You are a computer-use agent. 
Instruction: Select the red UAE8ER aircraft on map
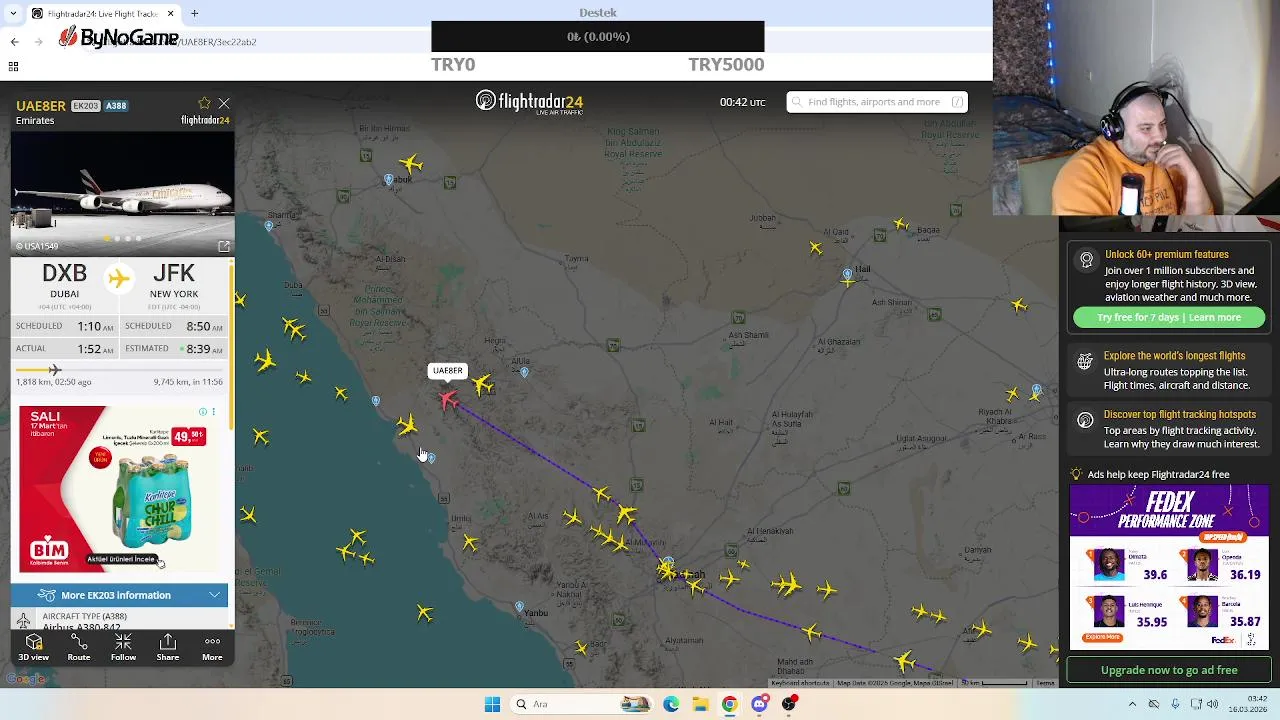pos(448,401)
